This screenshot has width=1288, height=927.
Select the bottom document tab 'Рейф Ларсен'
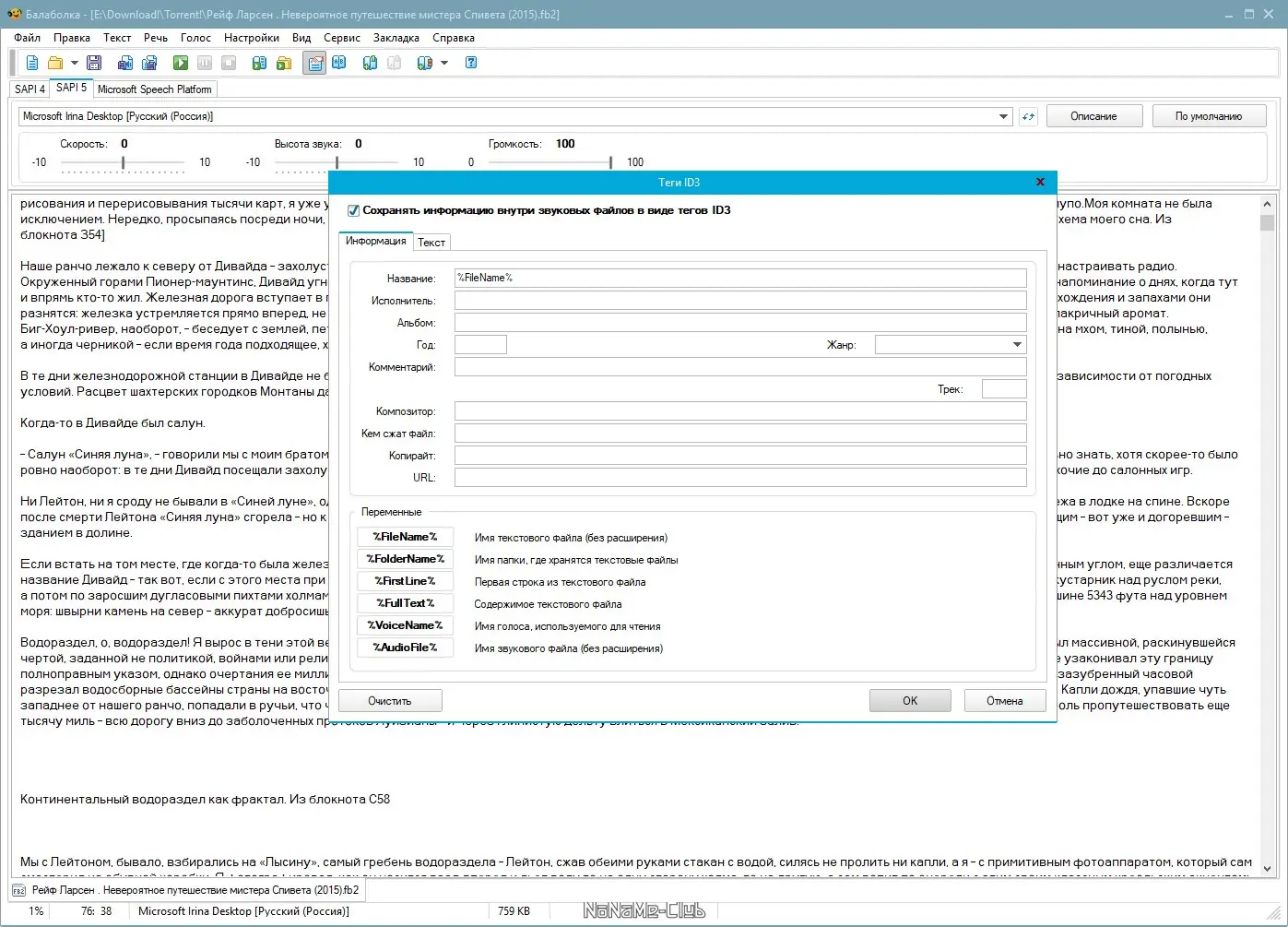pyautogui.click(x=187, y=890)
